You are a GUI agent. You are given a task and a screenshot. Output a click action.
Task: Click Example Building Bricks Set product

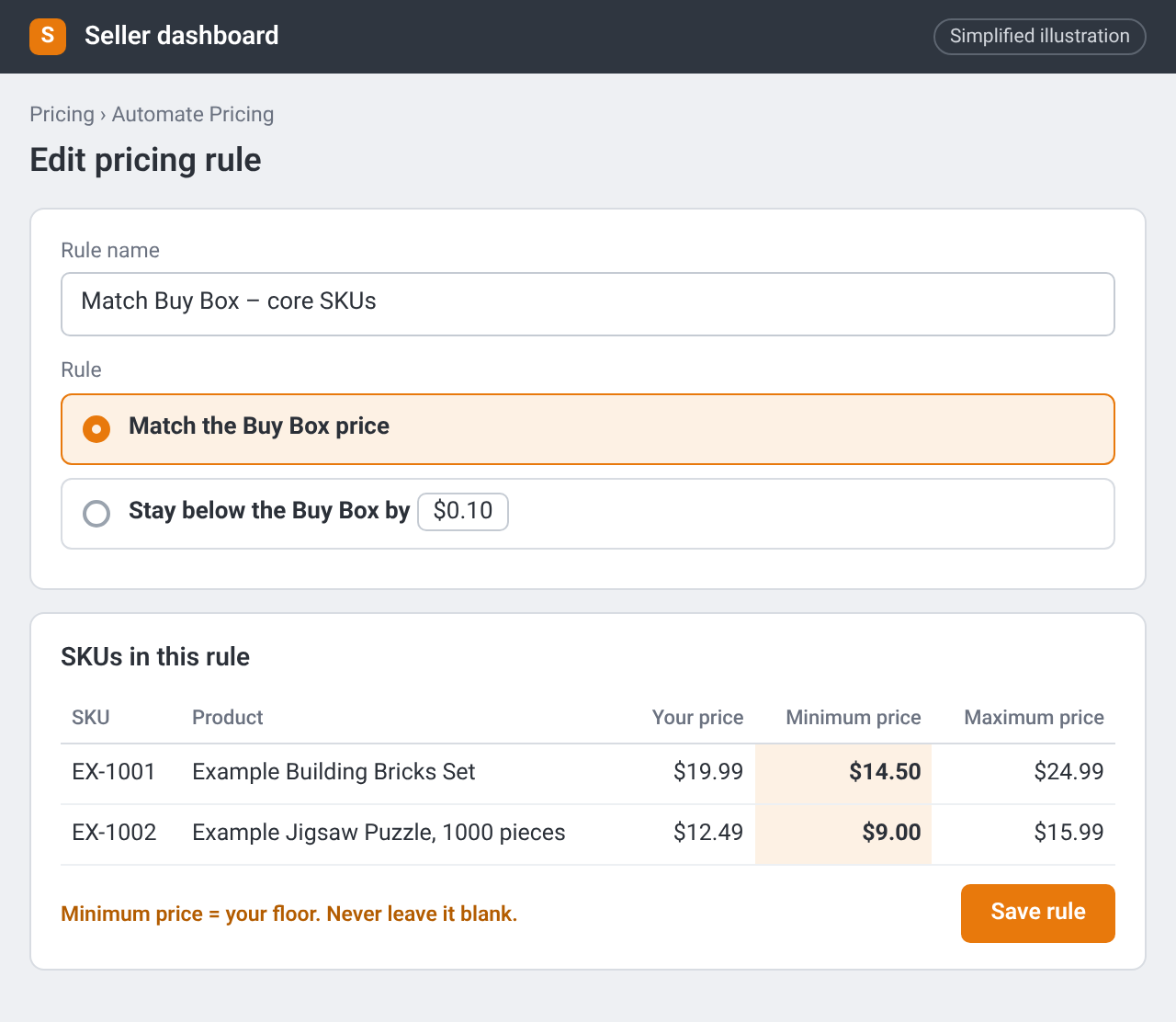(x=334, y=772)
